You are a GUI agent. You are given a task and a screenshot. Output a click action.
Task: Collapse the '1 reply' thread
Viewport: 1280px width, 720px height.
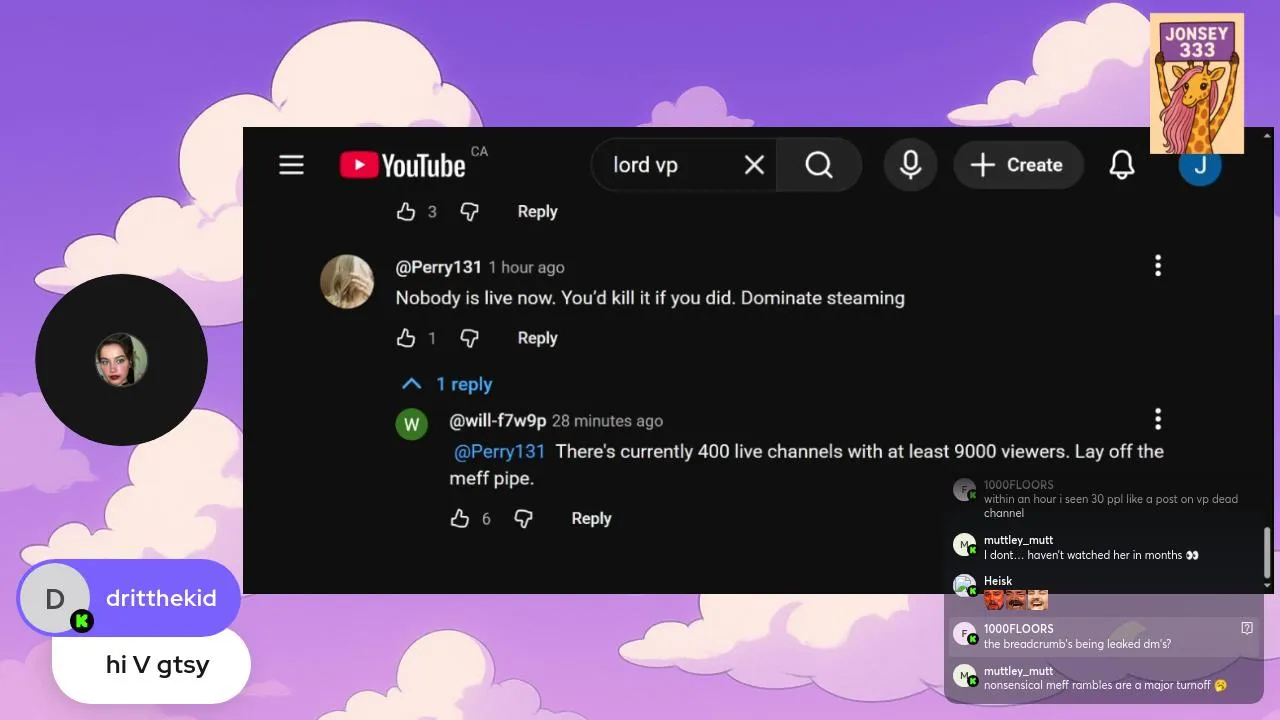(446, 384)
